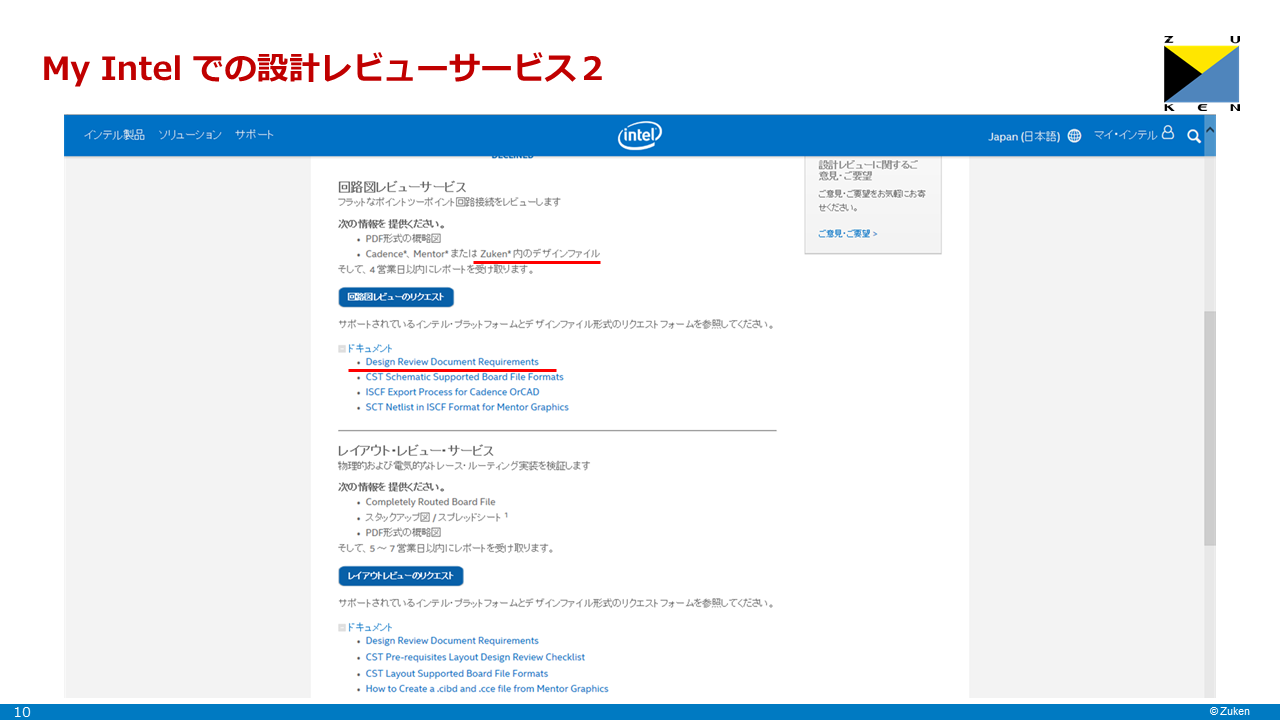This screenshot has height=720, width=1280.
Task: Open the search magnifier icon
Action: click(1193, 136)
